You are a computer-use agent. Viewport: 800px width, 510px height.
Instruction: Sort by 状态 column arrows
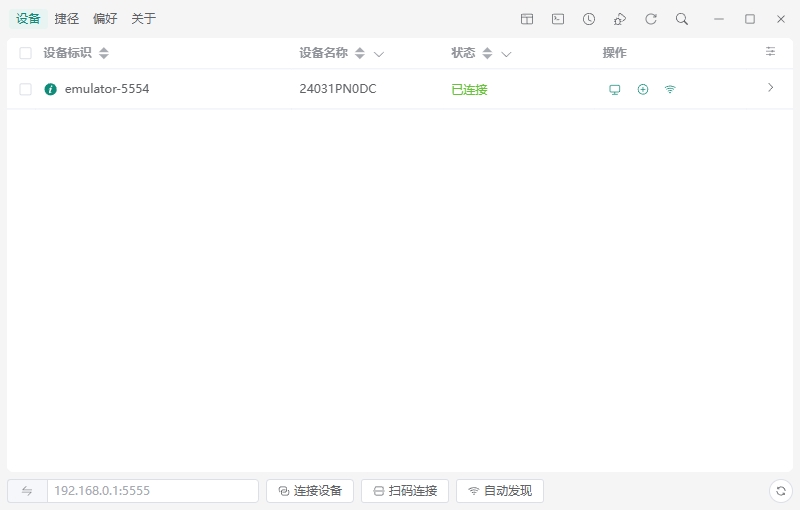487,53
